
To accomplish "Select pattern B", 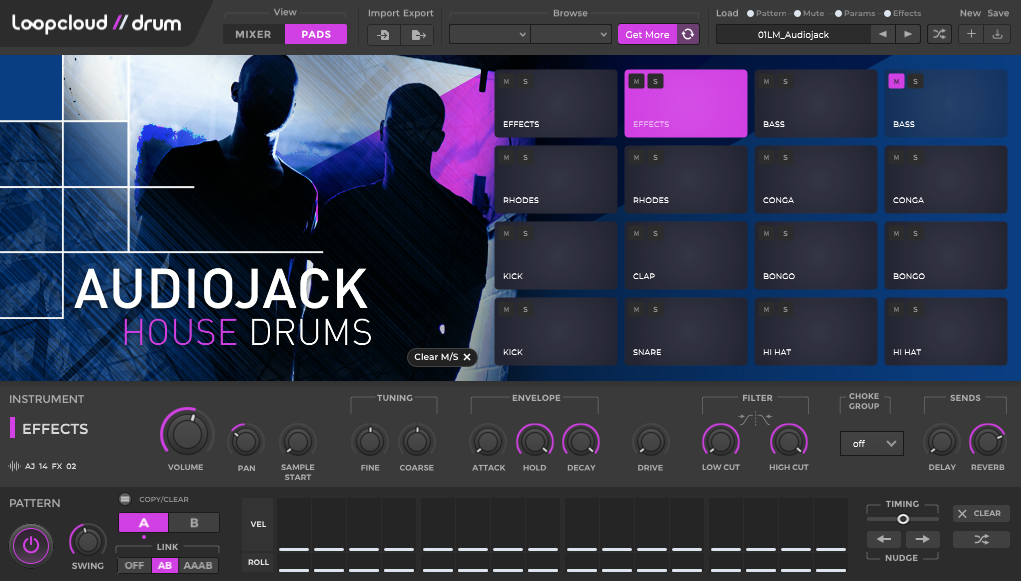I will pyautogui.click(x=194, y=523).
